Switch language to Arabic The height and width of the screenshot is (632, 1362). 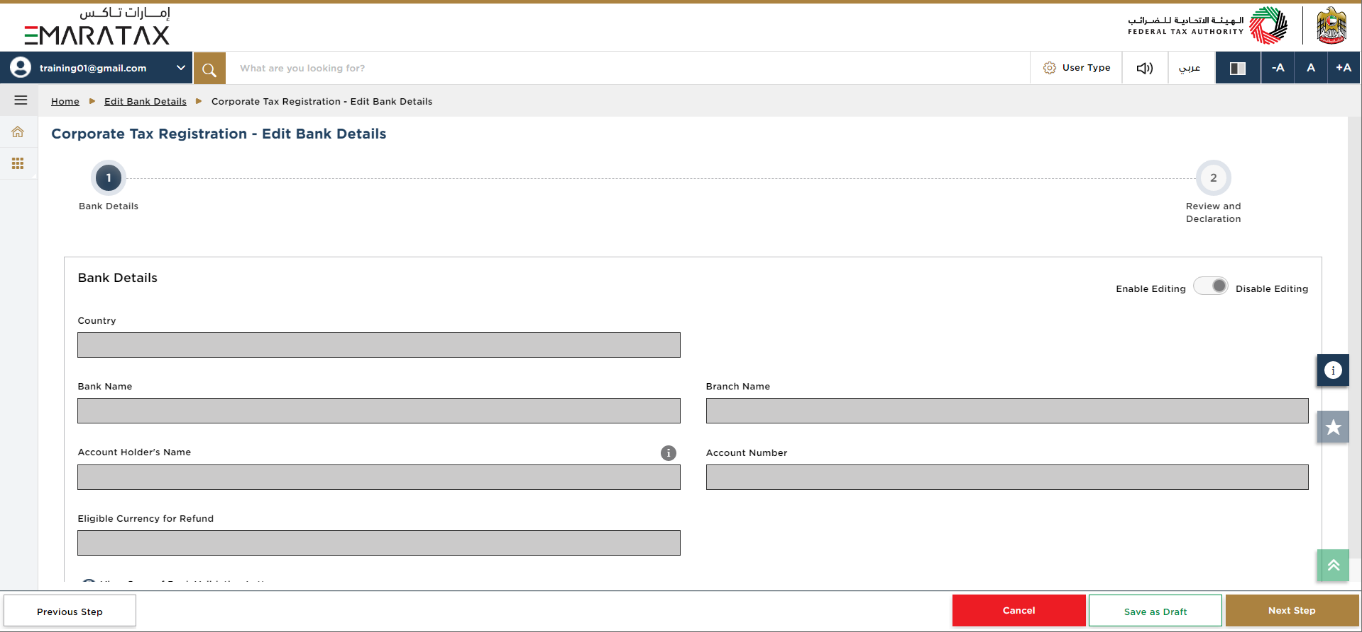click(1190, 68)
